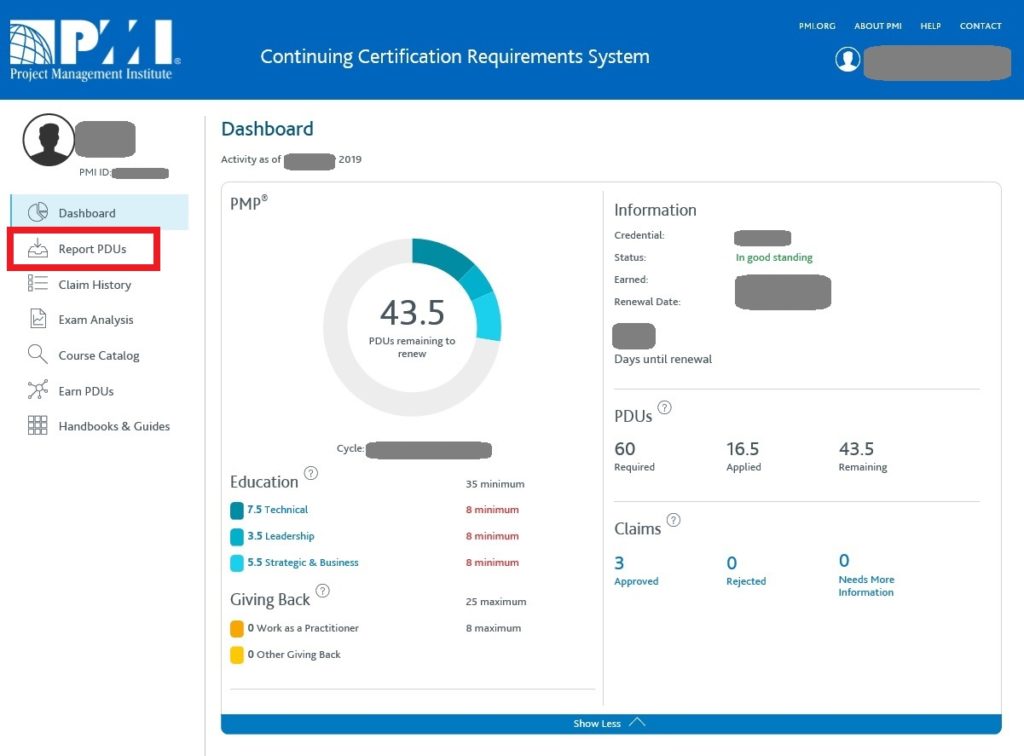The width and height of the screenshot is (1024, 756).
Task: View claims that Needs More Information
Action: (866, 575)
